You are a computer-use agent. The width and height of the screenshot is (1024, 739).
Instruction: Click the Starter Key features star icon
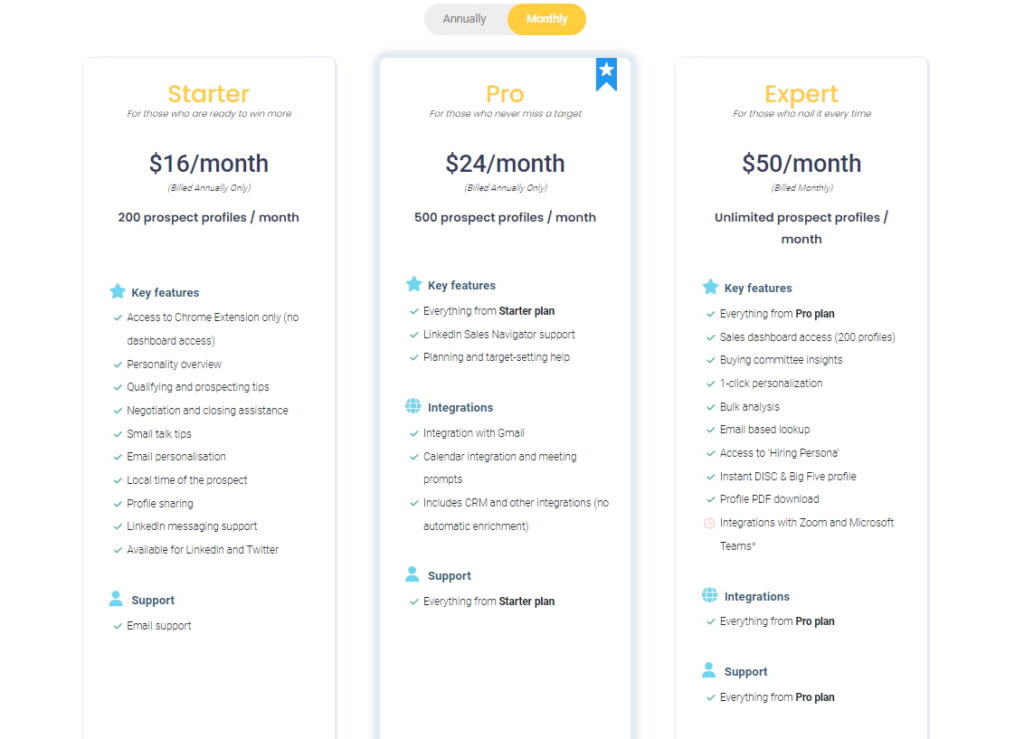click(x=117, y=292)
